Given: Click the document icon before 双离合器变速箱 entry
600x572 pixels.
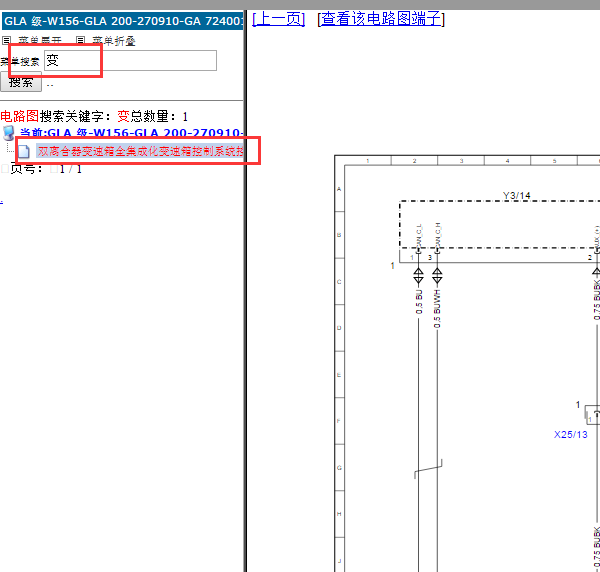Looking at the screenshot, I should coord(24,152).
